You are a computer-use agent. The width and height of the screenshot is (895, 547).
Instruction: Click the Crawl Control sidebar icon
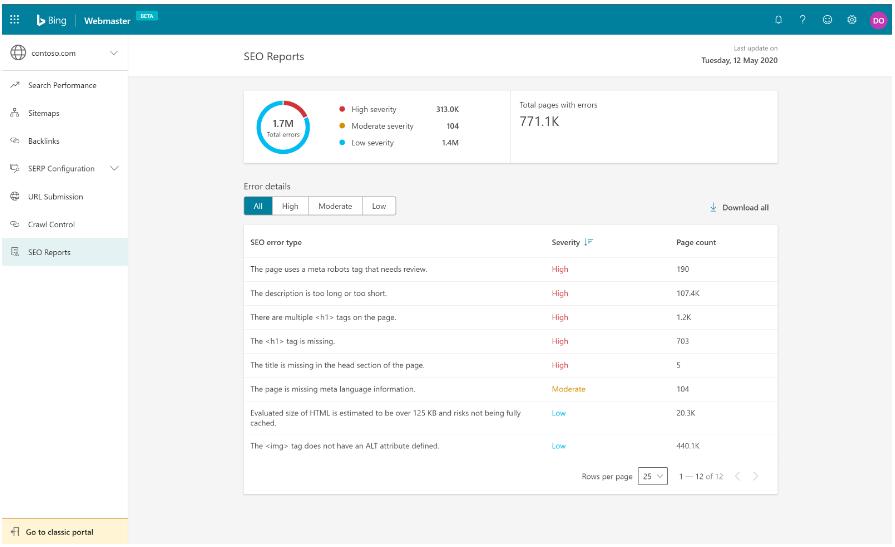[15, 224]
